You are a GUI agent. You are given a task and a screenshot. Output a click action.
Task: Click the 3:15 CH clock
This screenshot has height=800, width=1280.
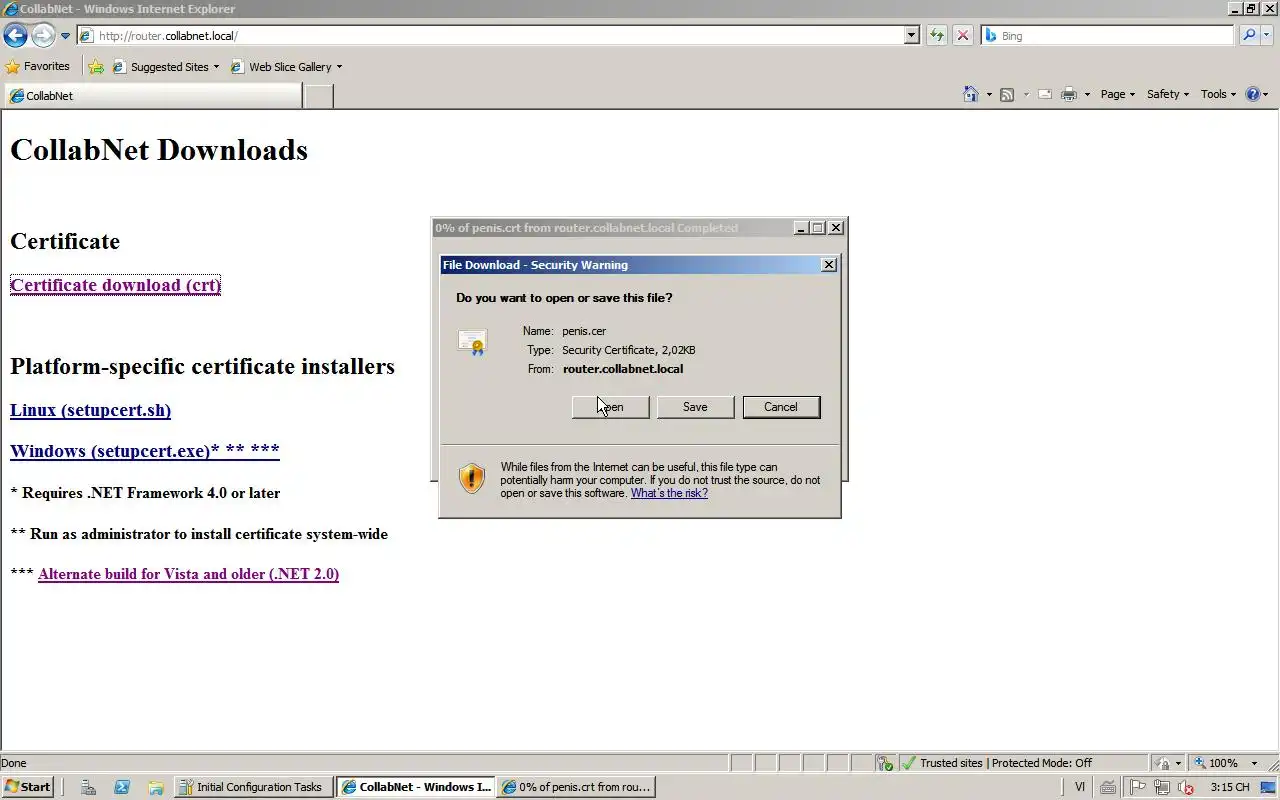coord(1229,787)
